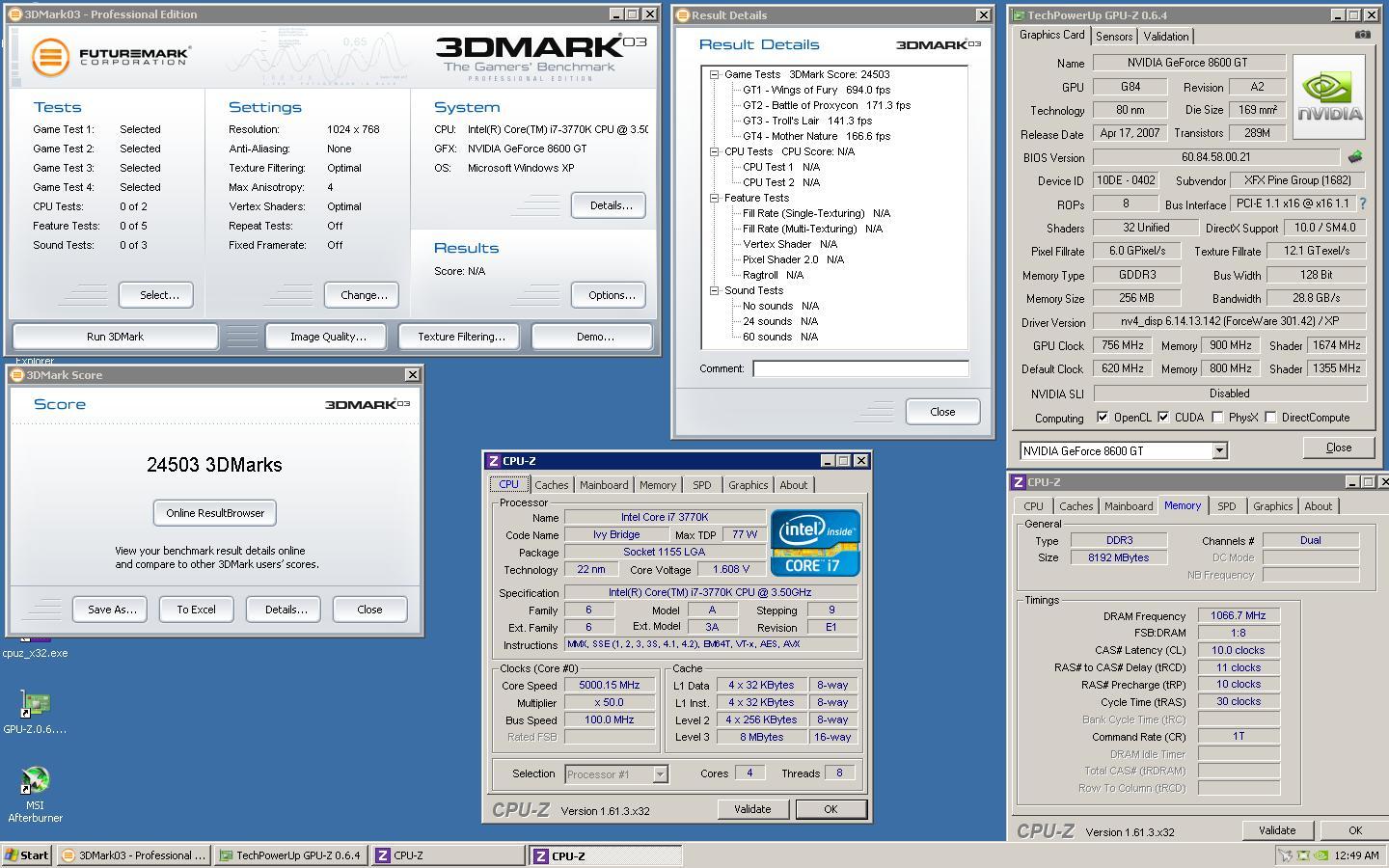Viewport: 1389px width, 868px height.
Task: Switch to the Sensors tab in GPU-Z
Action: 1114,37
